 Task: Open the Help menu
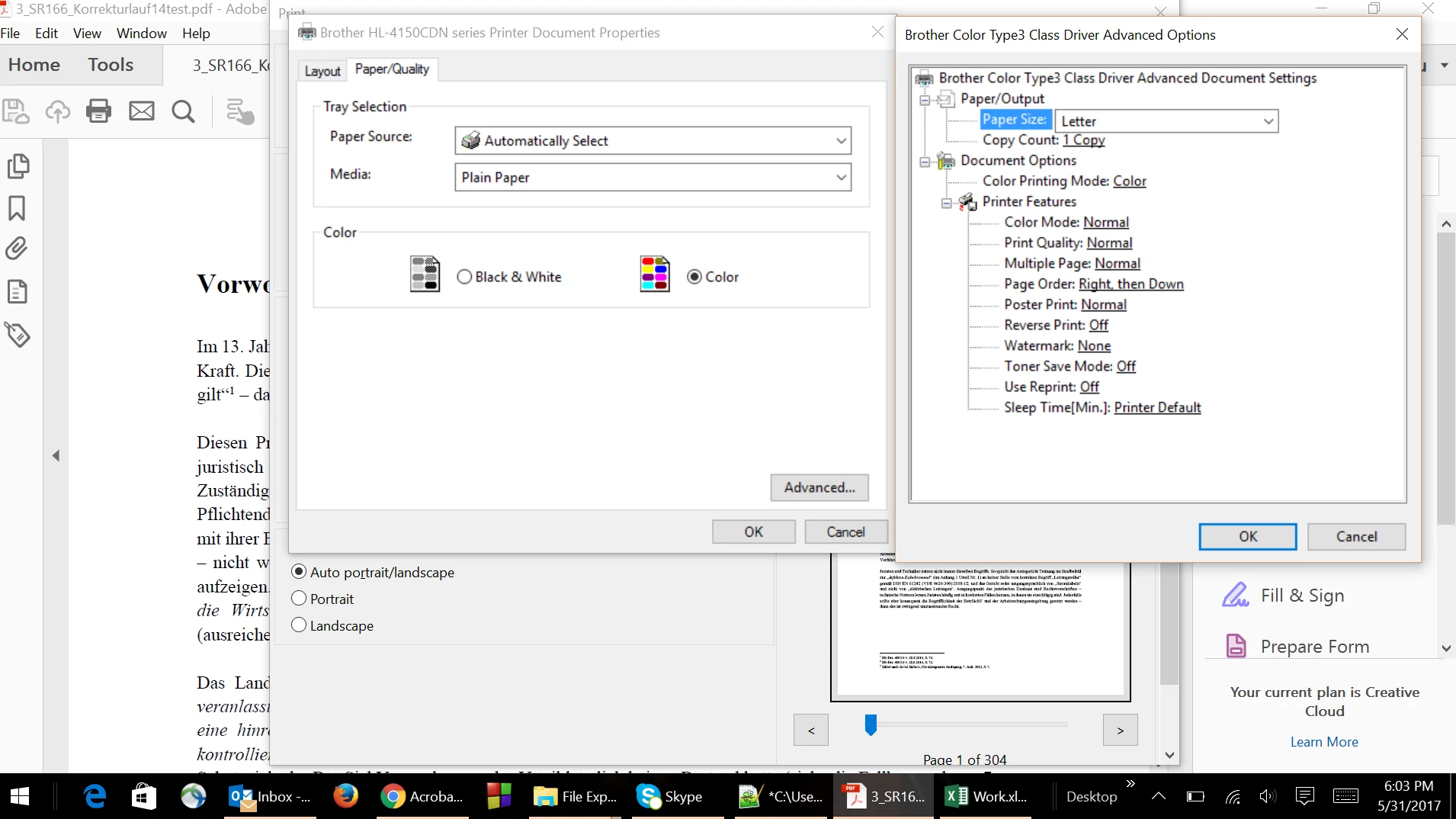point(196,34)
